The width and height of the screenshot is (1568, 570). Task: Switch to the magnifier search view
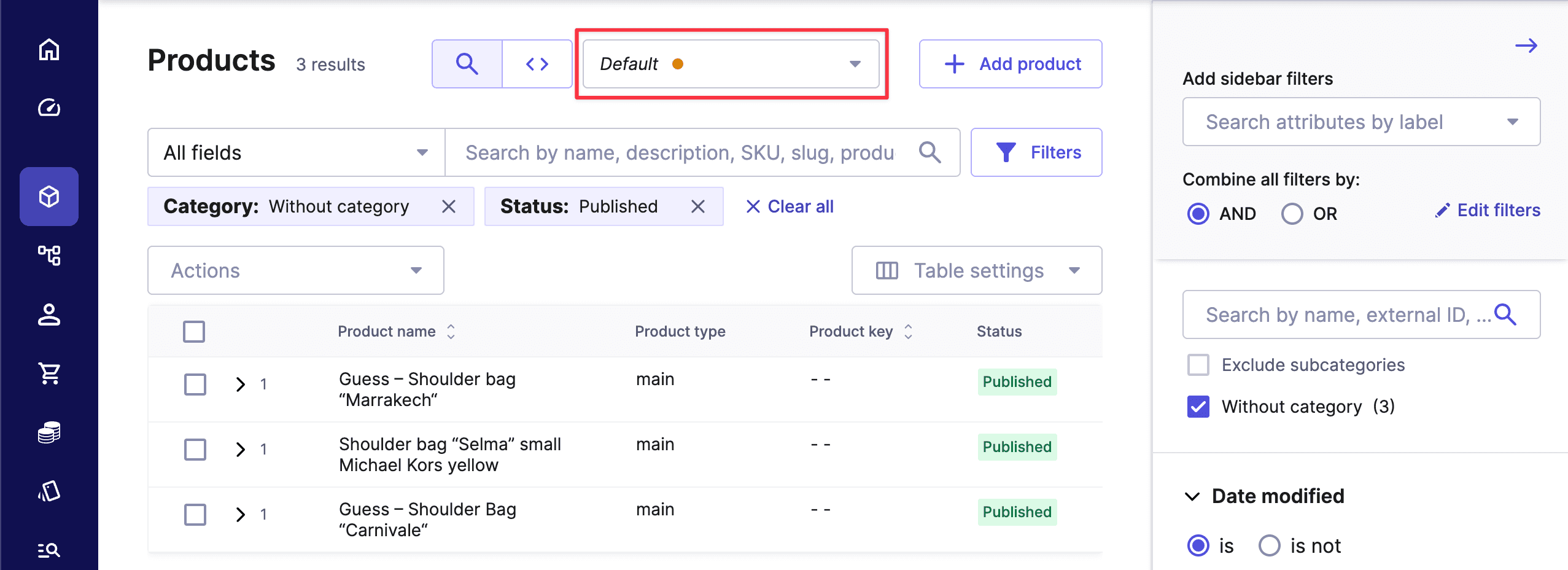[467, 64]
